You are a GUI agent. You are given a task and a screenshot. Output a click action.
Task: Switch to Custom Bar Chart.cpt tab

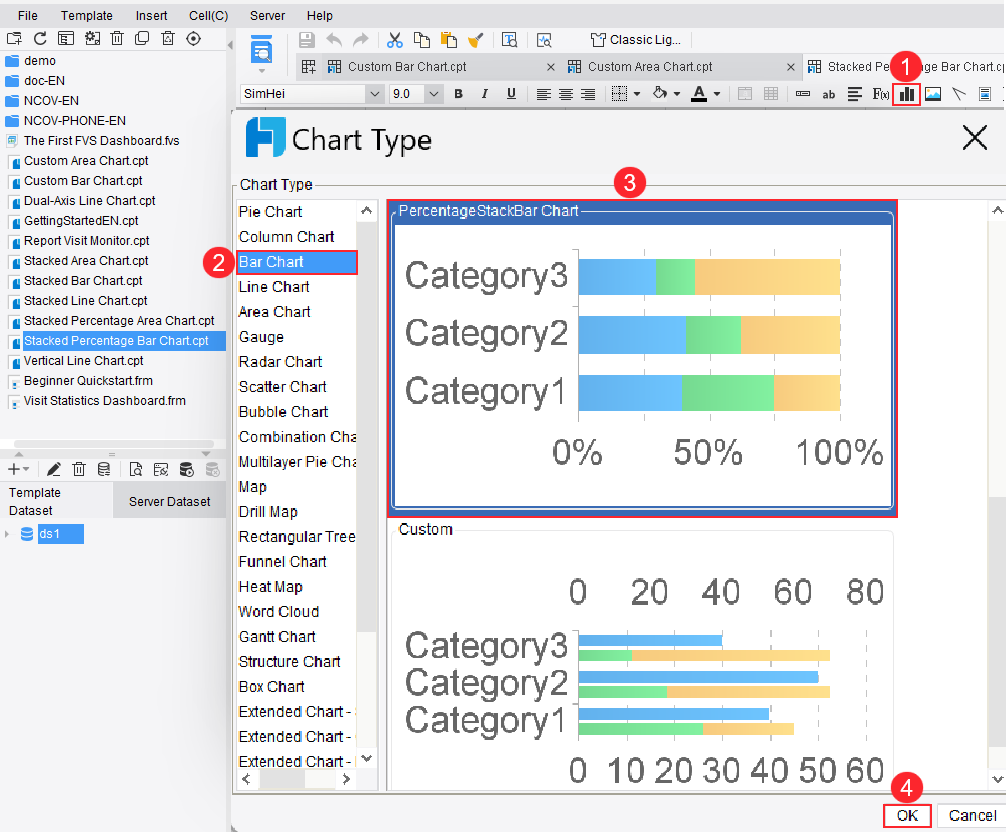coord(407,67)
